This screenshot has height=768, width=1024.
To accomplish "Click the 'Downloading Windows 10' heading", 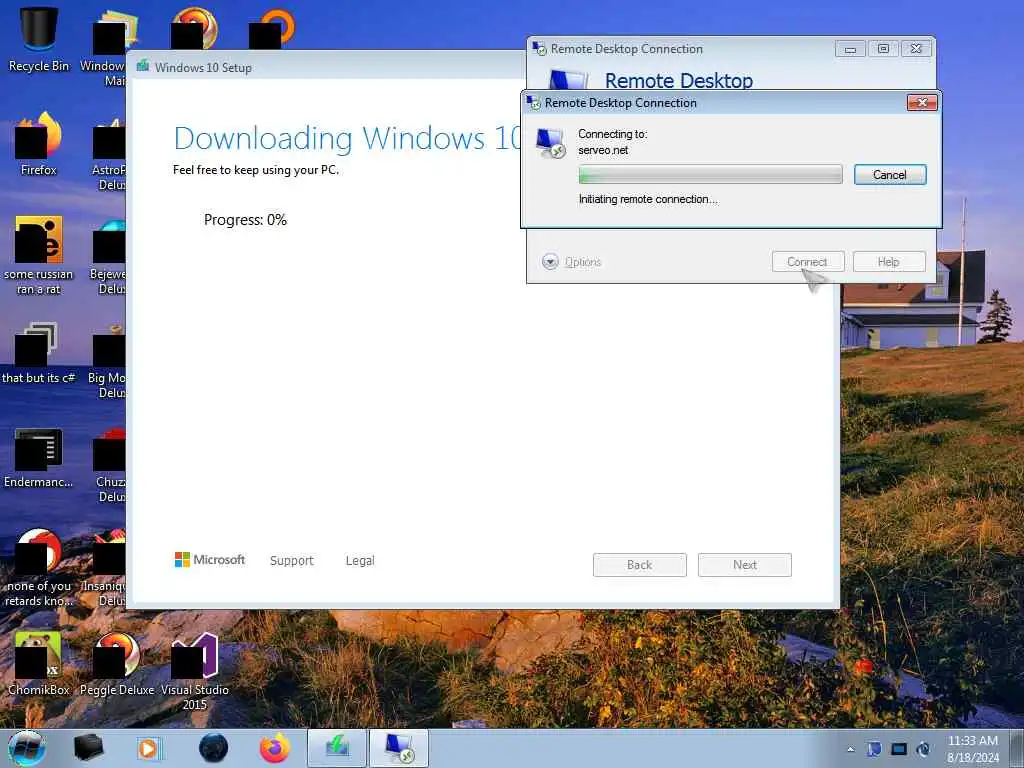I will 346,138.
